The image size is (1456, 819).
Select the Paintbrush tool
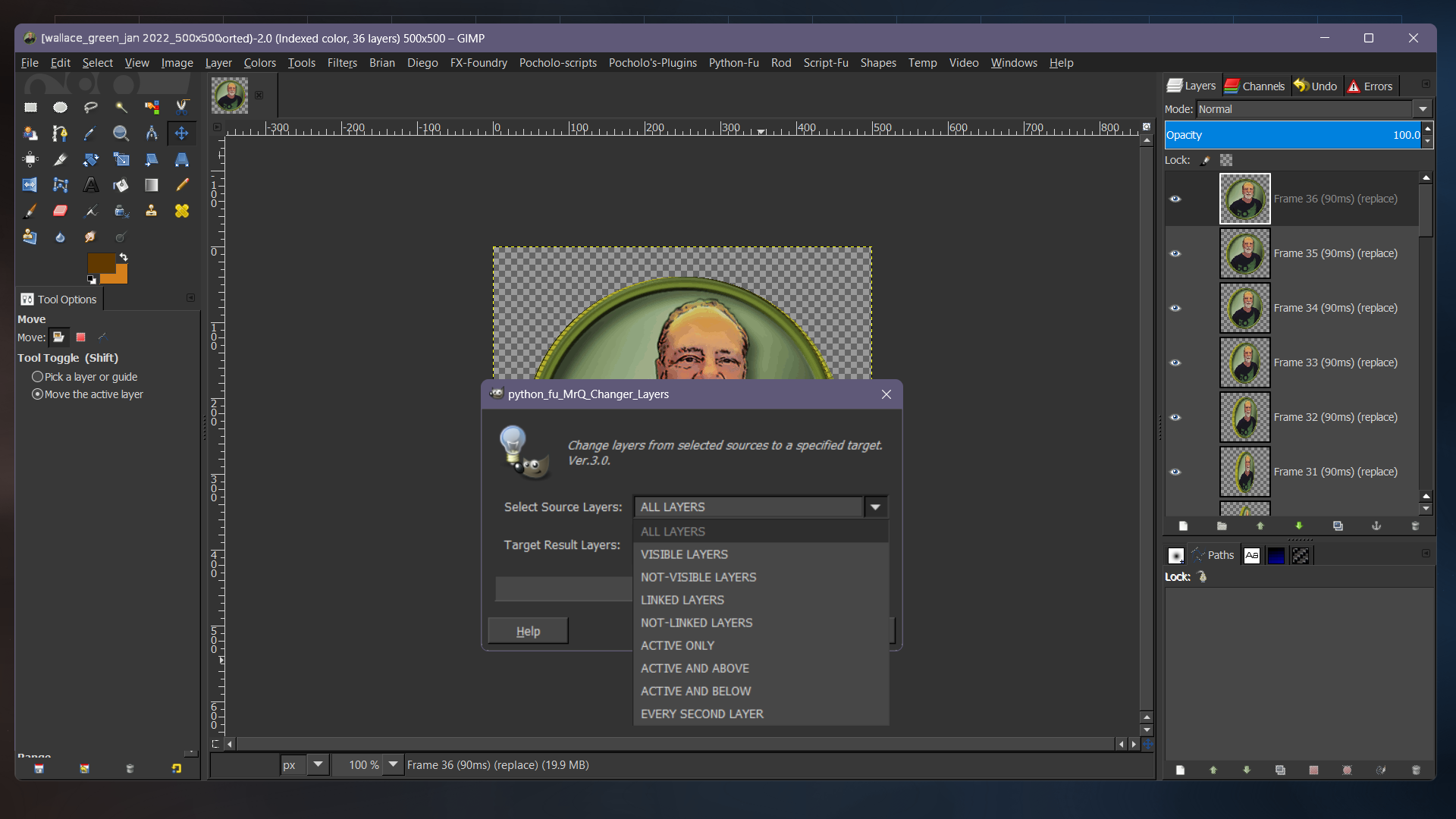point(30,211)
